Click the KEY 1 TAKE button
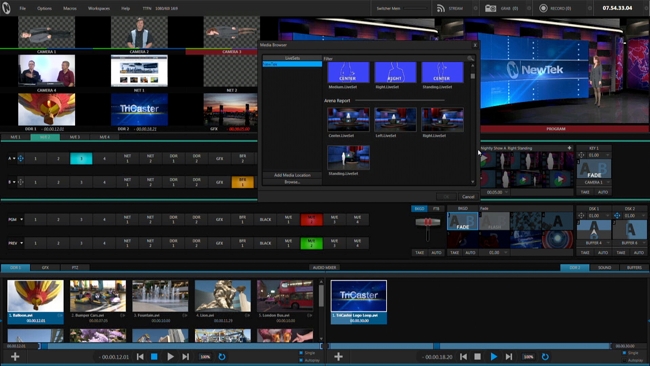This screenshot has width=650, height=366. point(585,192)
